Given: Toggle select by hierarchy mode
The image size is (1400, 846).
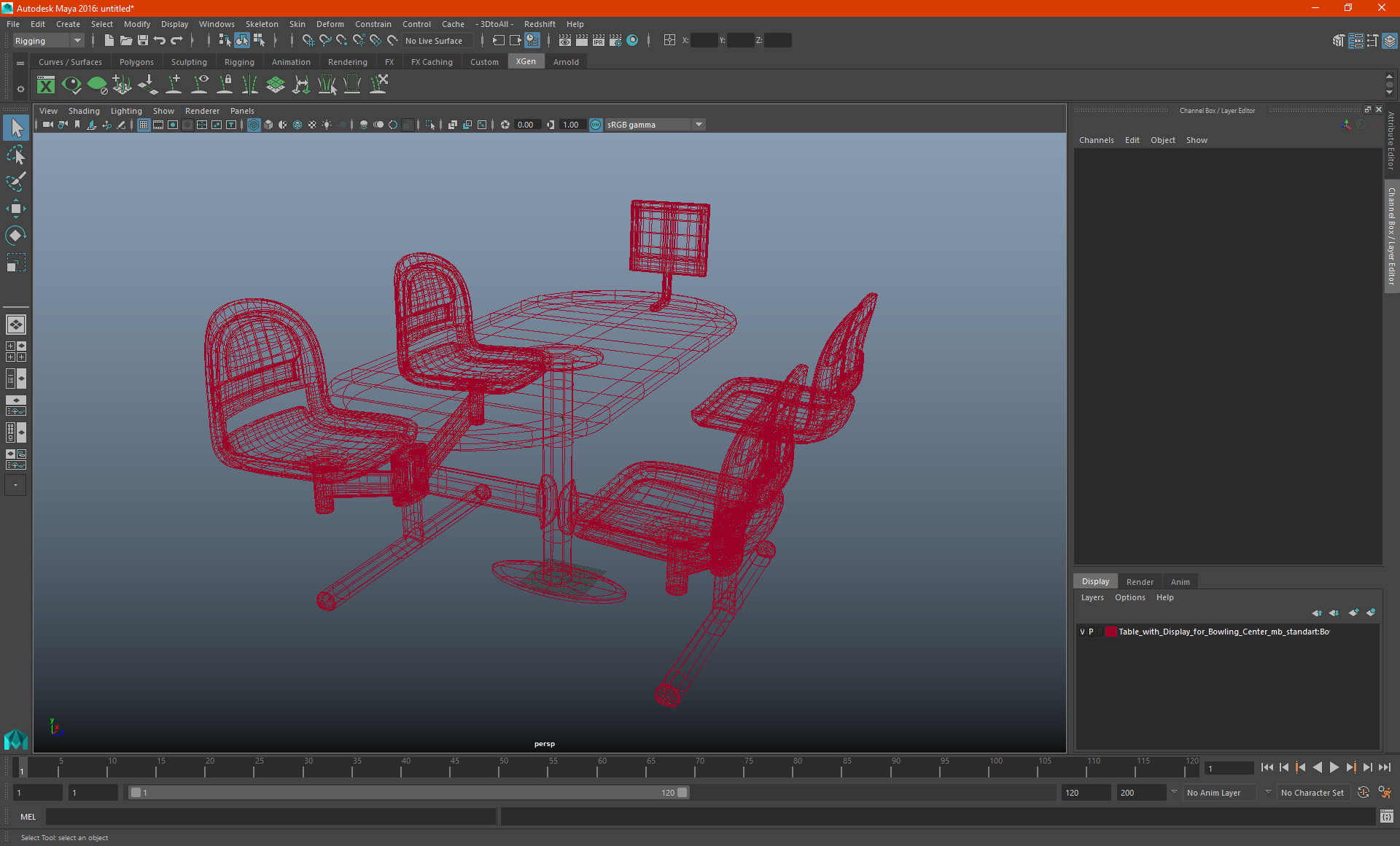Looking at the screenshot, I should [225, 41].
